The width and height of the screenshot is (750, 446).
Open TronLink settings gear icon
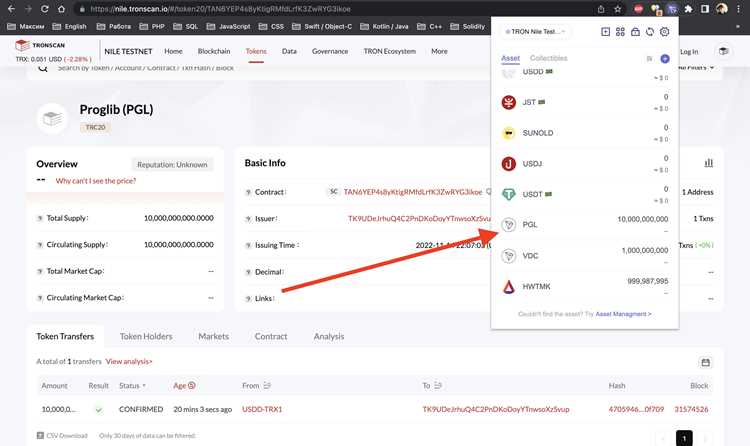click(x=664, y=32)
